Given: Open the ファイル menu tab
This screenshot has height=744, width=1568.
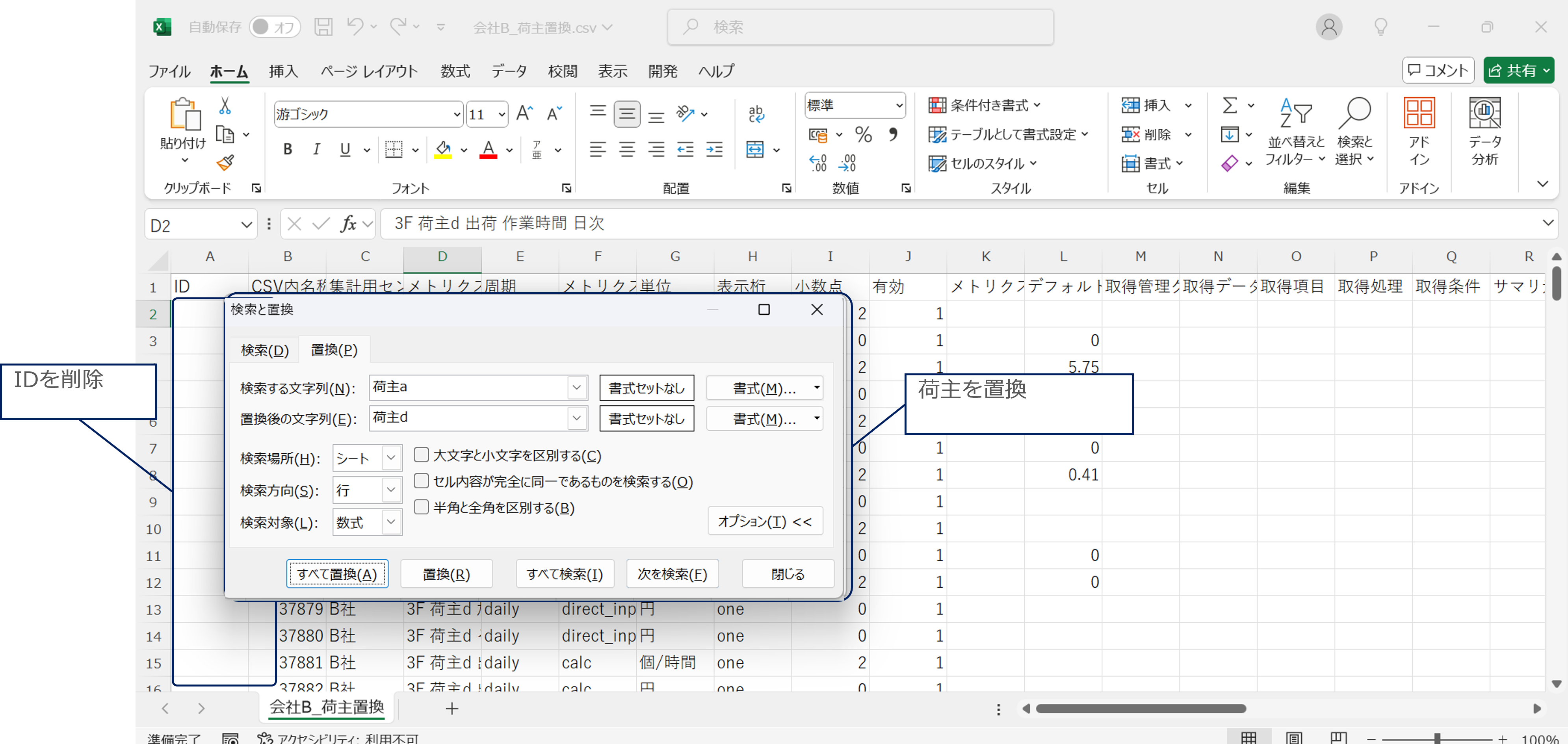Looking at the screenshot, I should pos(169,71).
